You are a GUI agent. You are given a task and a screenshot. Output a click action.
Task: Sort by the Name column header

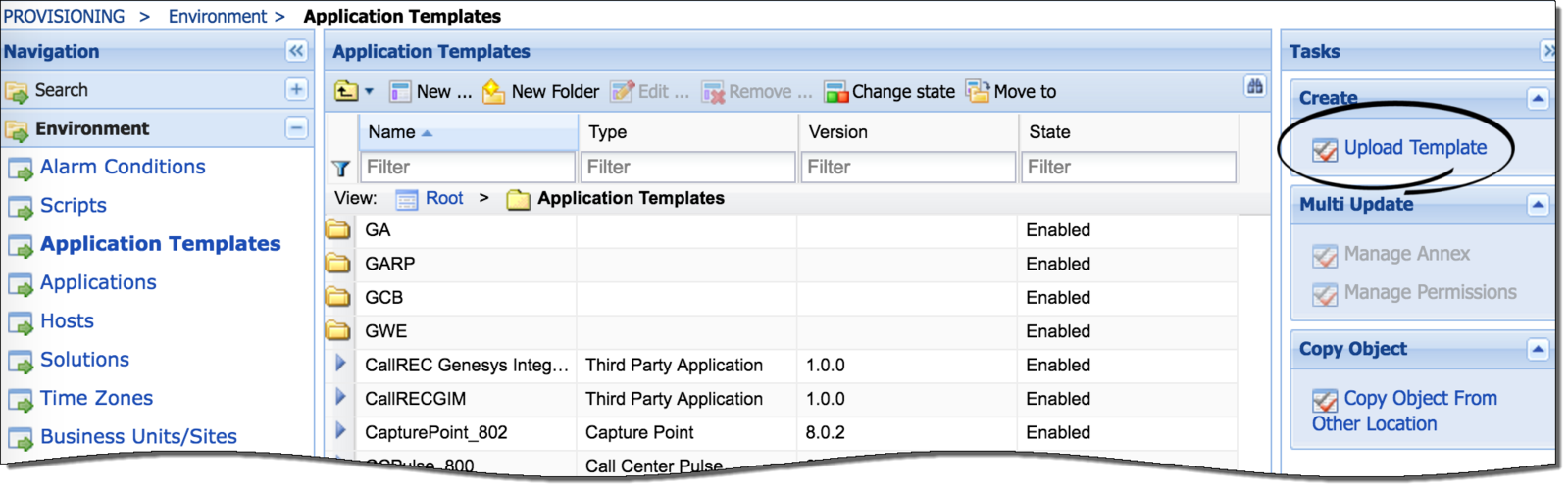coord(392,132)
